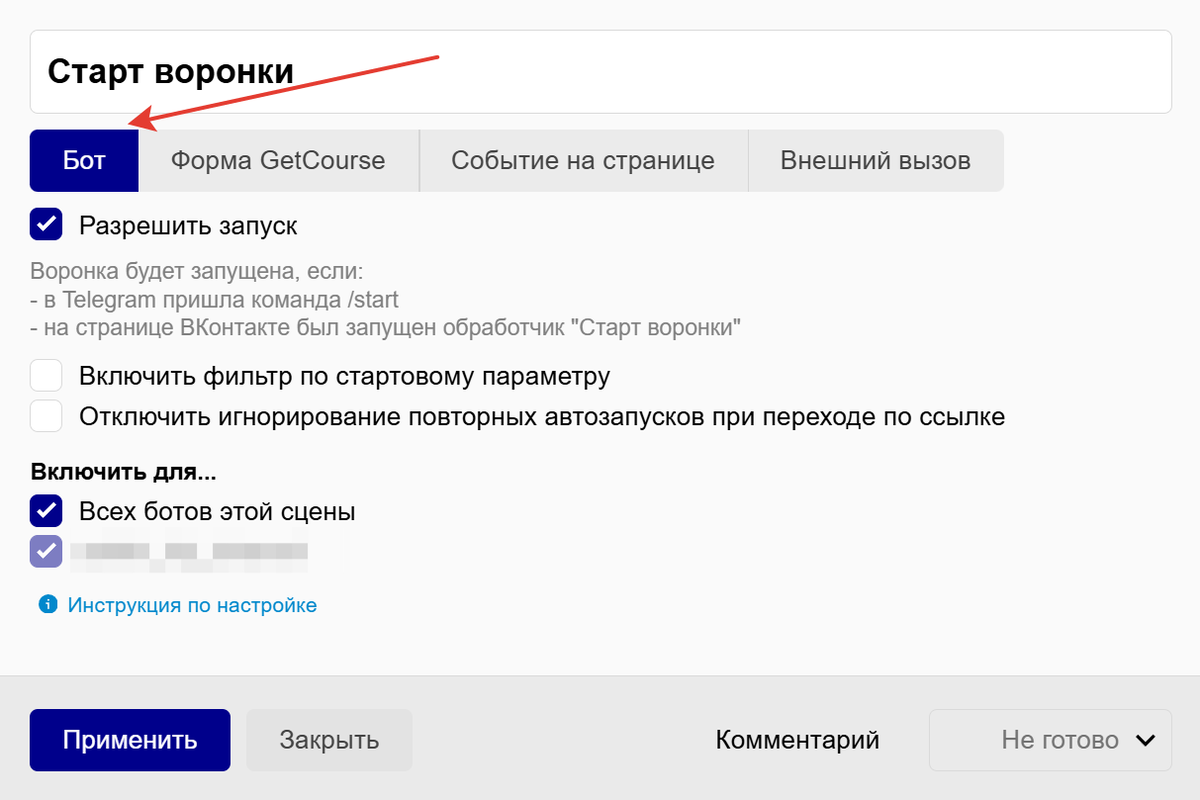
Task: Enable ignoring repeated auto-starts option
Action: point(46,415)
